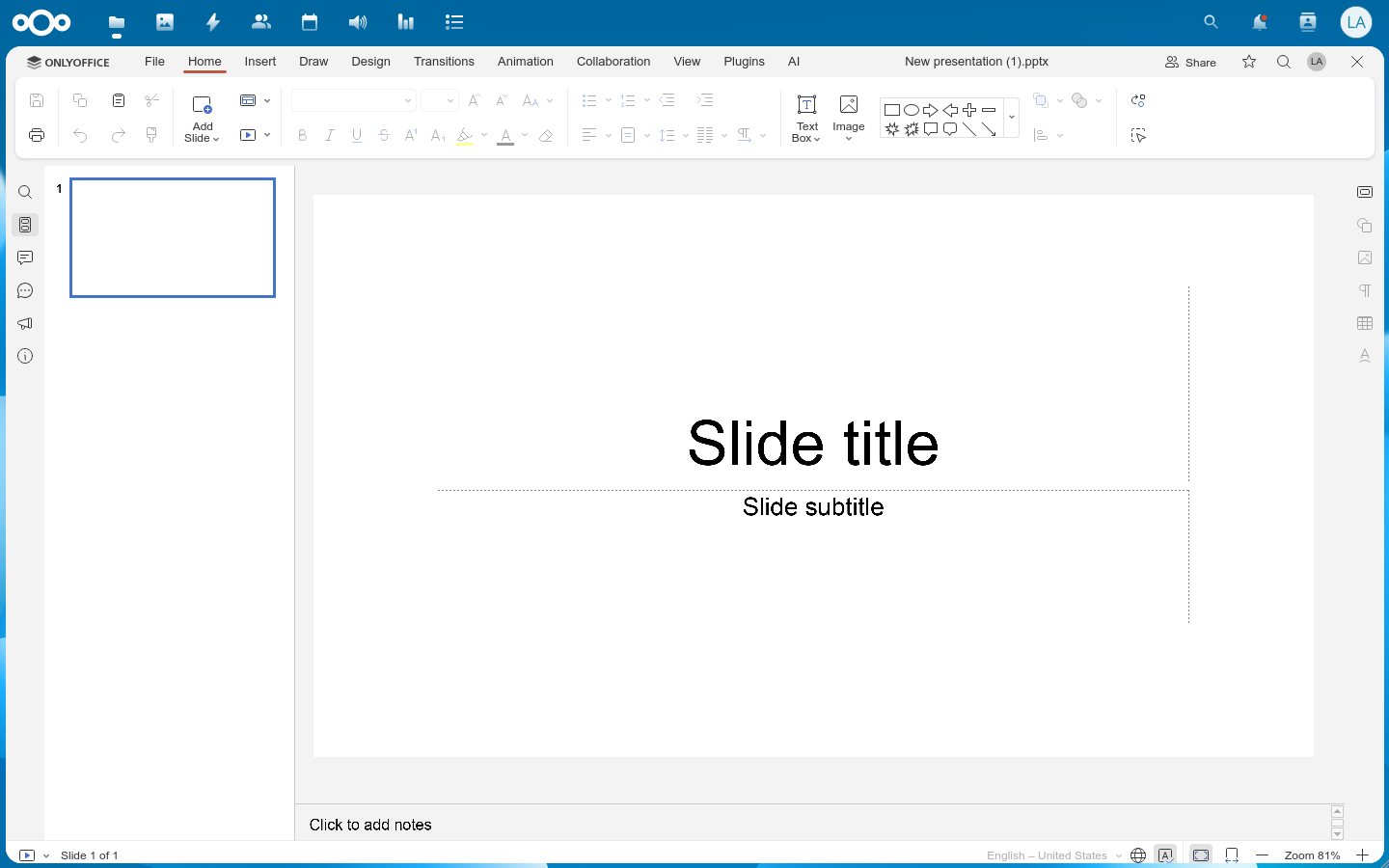Zoom in with plus button
Screen dimensions: 1389x868
[1362, 855]
